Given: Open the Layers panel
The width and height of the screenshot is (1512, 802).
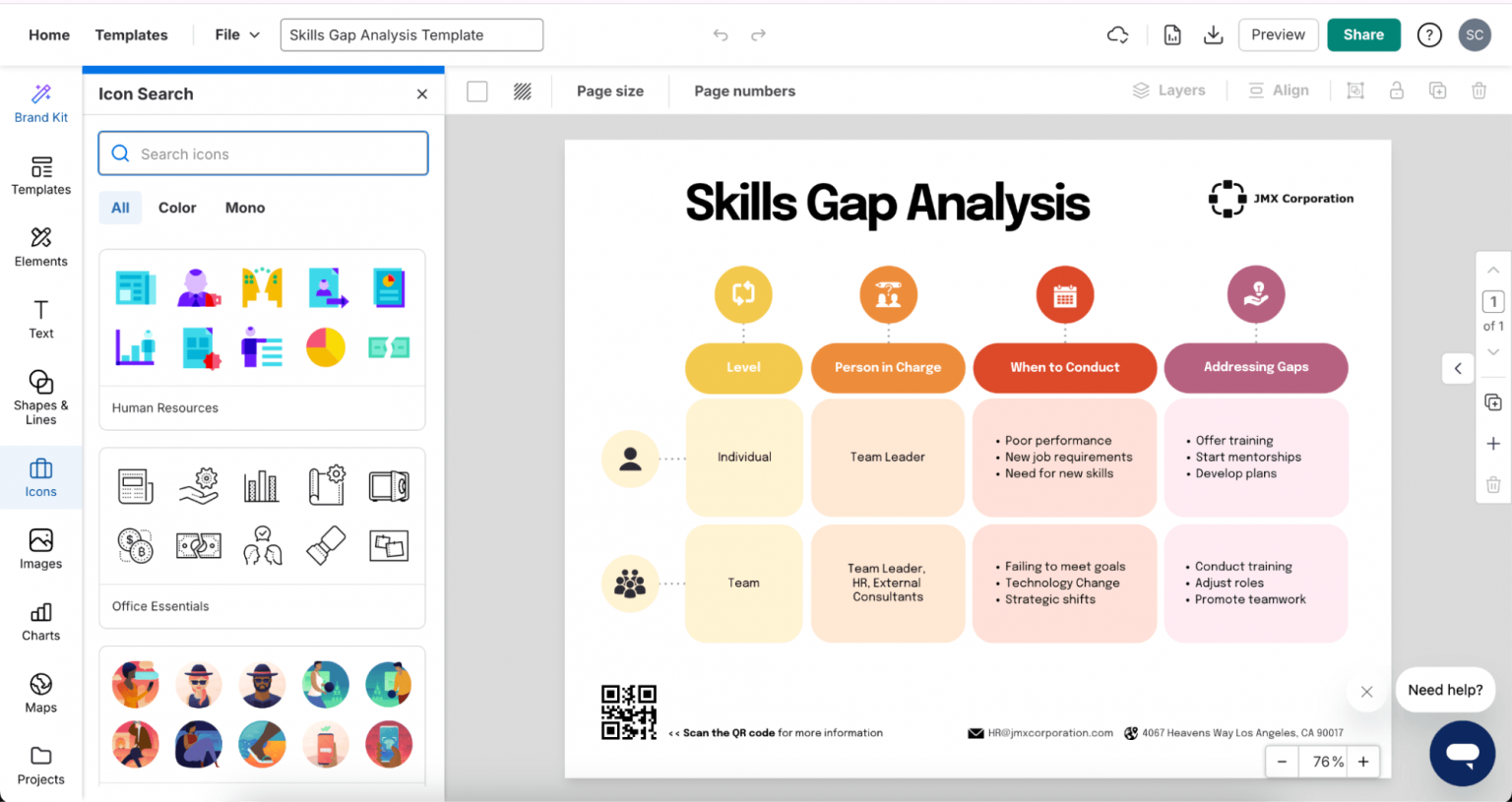Looking at the screenshot, I should (x=1170, y=90).
